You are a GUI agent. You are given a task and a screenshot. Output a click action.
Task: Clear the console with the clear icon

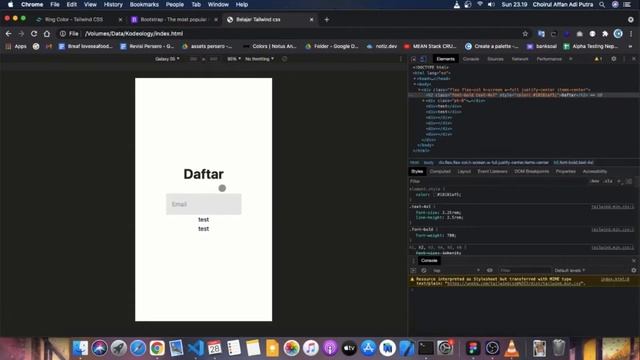(x=424, y=271)
